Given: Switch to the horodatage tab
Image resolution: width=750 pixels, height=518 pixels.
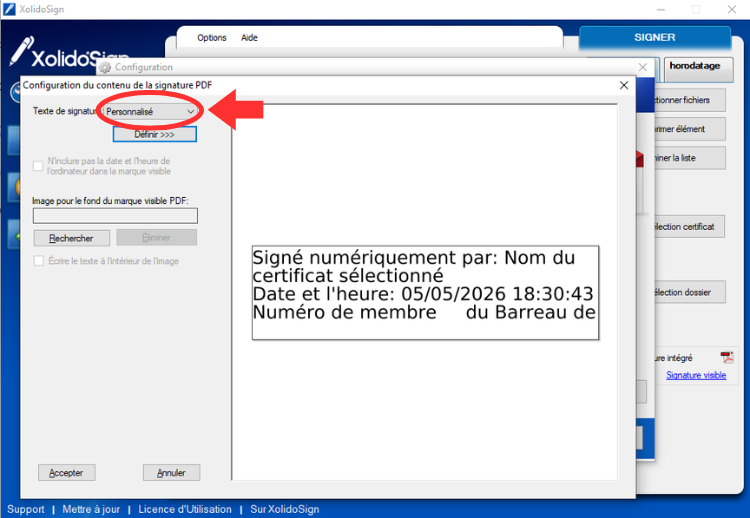Looking at the screenshot, I should click(698, 68).
